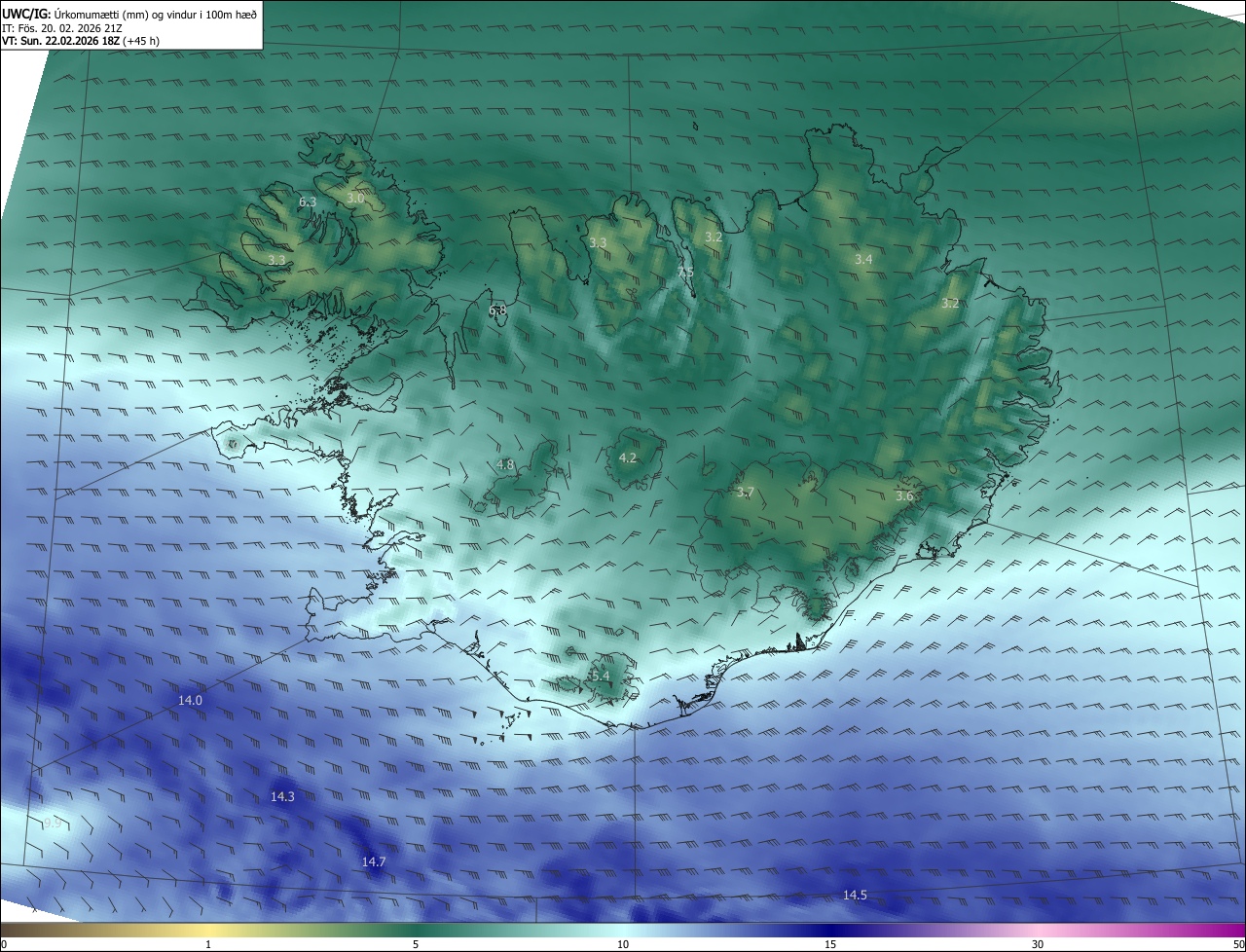Click the '15' tick on the colour scale
This screenshot has width=1246, height=952.
click(x=830, y=944)
